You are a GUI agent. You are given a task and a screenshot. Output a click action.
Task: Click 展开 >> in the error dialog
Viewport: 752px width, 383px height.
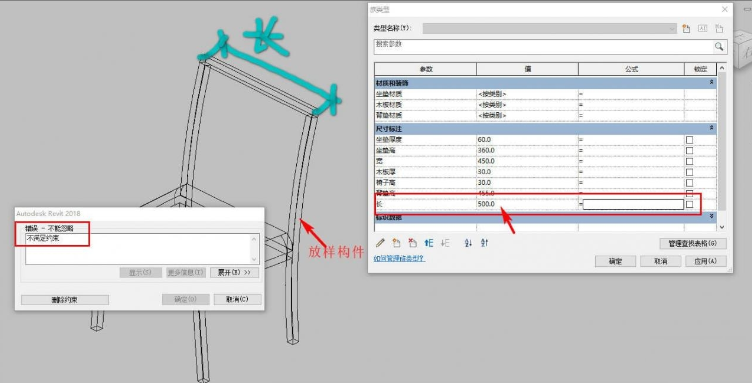tap(235, 272)
